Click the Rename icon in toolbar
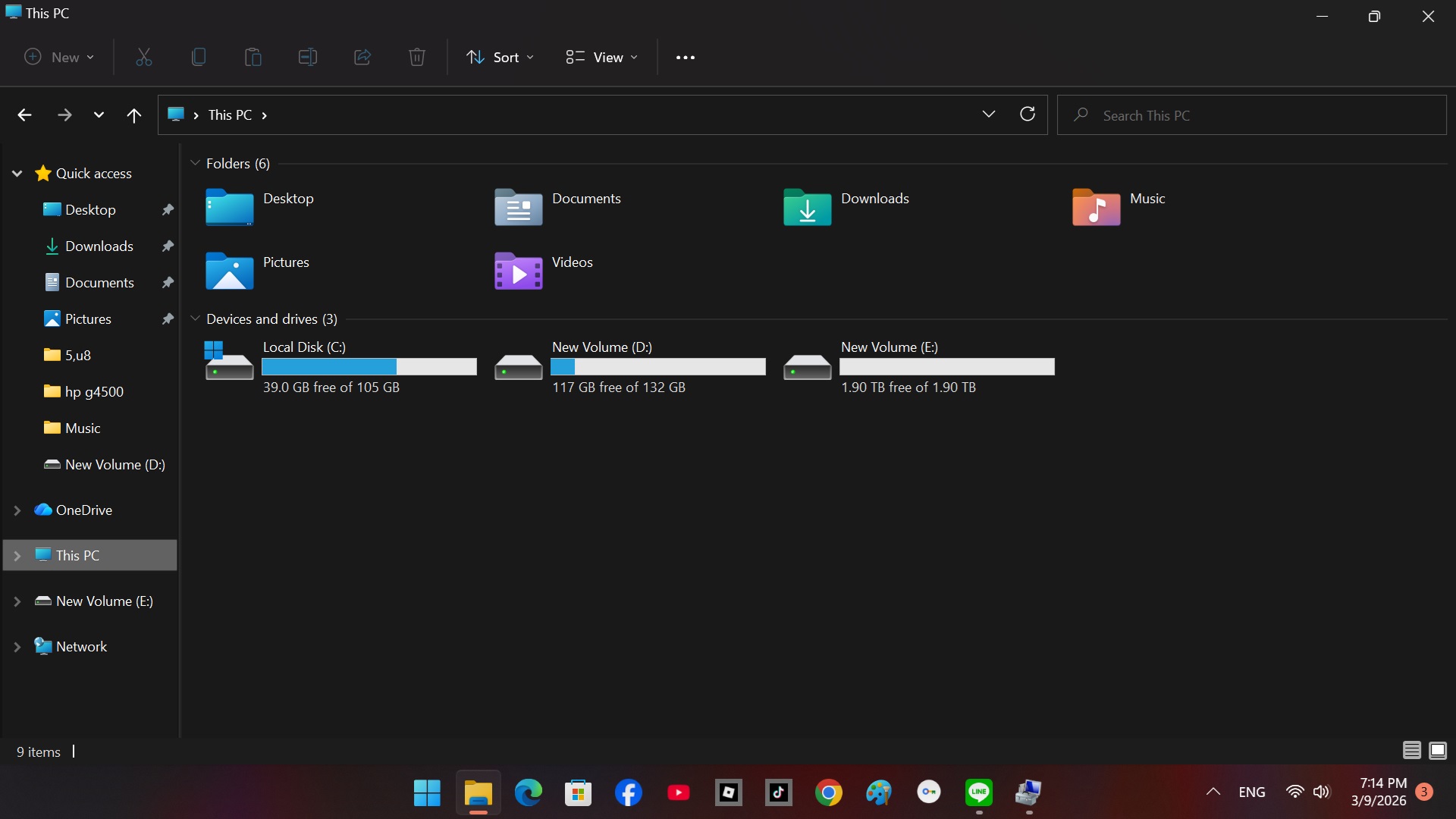Image resolution: width=1456 pixels, height=819 pixels. coord(308,57)
